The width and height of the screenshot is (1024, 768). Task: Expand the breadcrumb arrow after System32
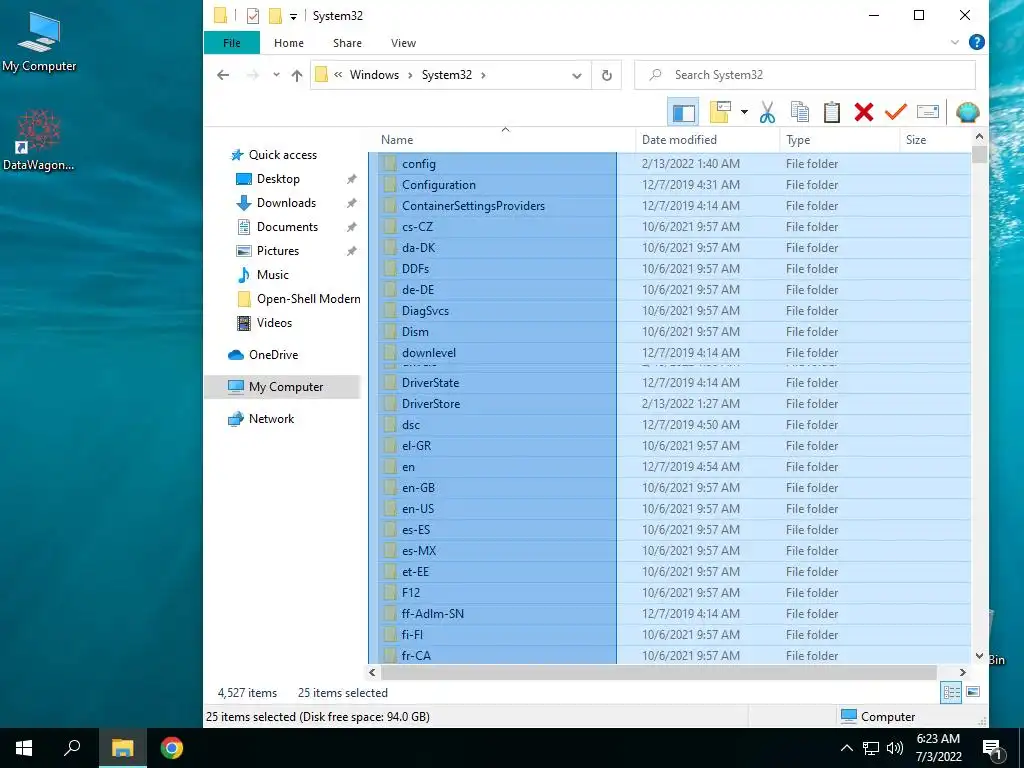coord(483,75)
